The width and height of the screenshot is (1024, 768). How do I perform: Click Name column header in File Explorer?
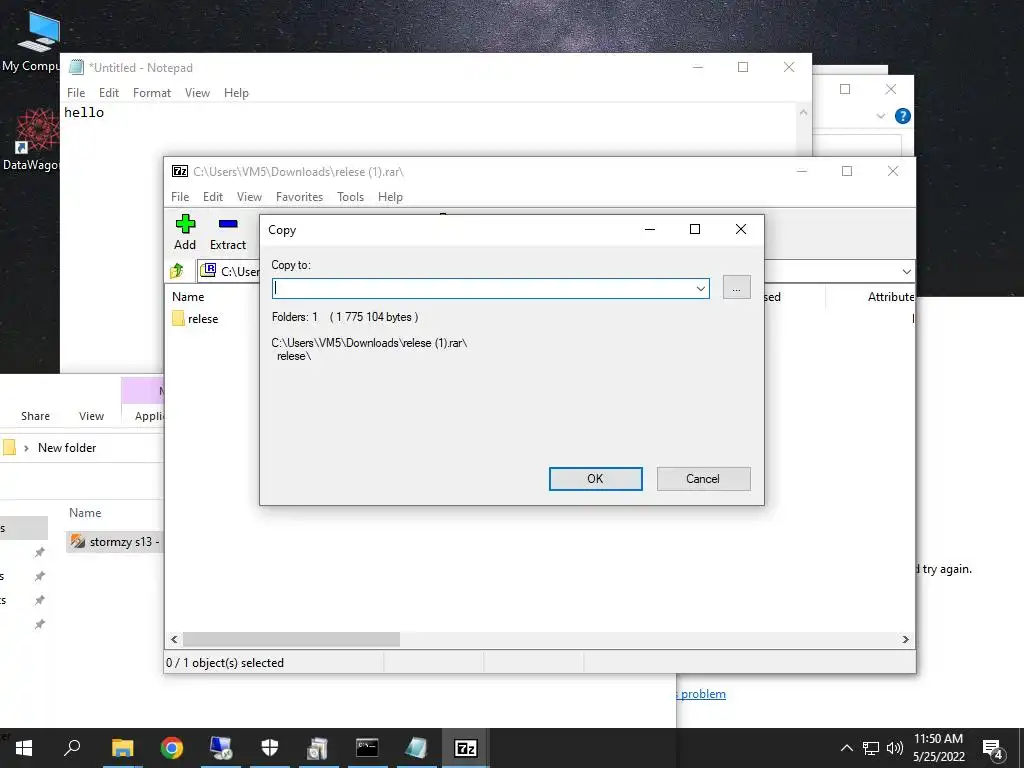(x=85, y=513)
